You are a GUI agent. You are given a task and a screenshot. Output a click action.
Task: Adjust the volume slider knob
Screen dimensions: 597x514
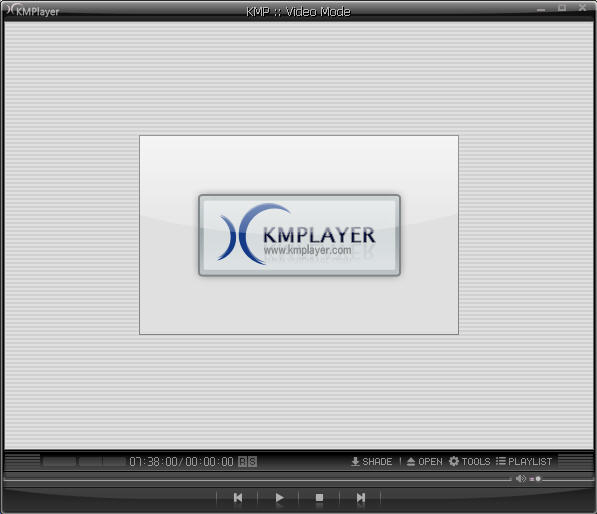(x=538, y=479)
